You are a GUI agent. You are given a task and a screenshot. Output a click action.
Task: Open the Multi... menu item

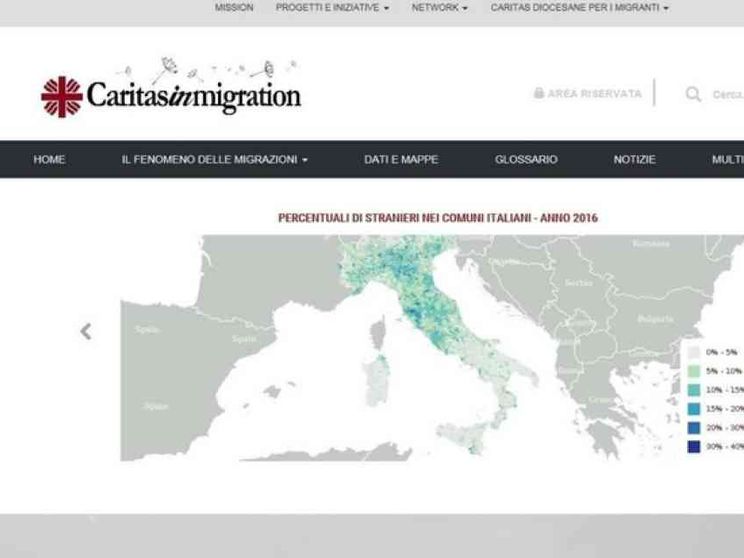(727, 159)
